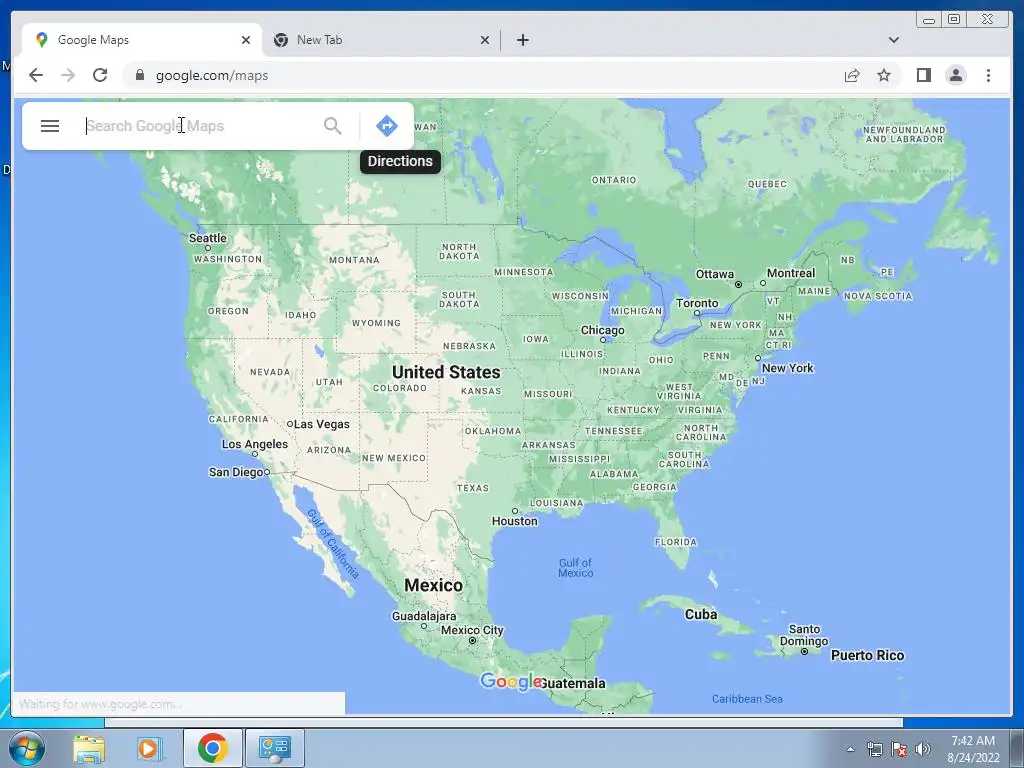
Task: Open Action Center flag icon
Action: (899, 749)
